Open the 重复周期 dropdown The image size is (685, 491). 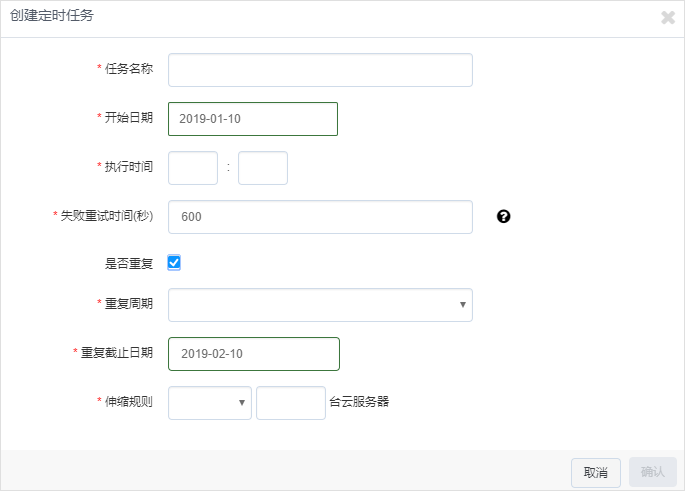[320, 304]
